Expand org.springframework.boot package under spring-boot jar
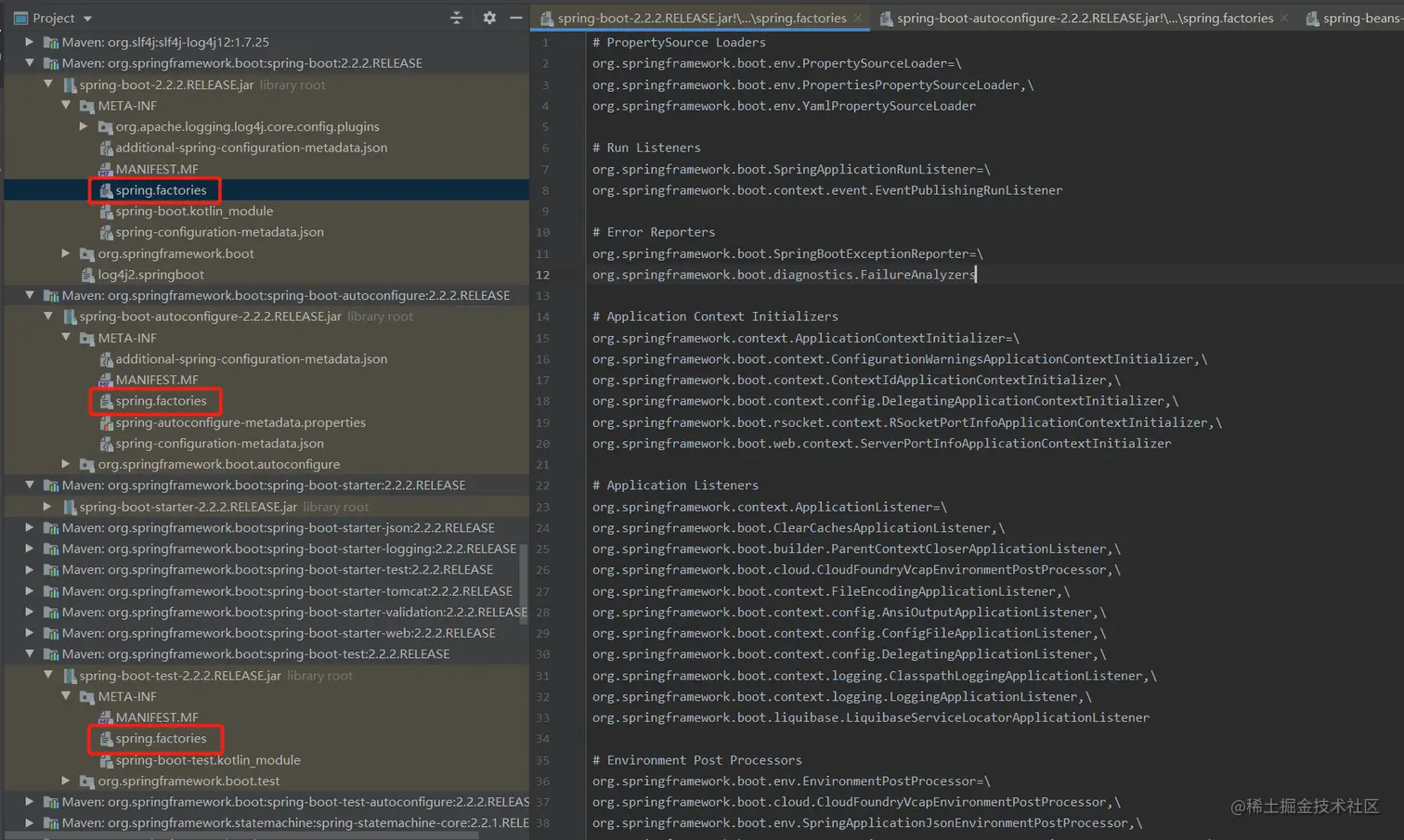The height and width of the screenshot is (840, 1404). [66, 253]
